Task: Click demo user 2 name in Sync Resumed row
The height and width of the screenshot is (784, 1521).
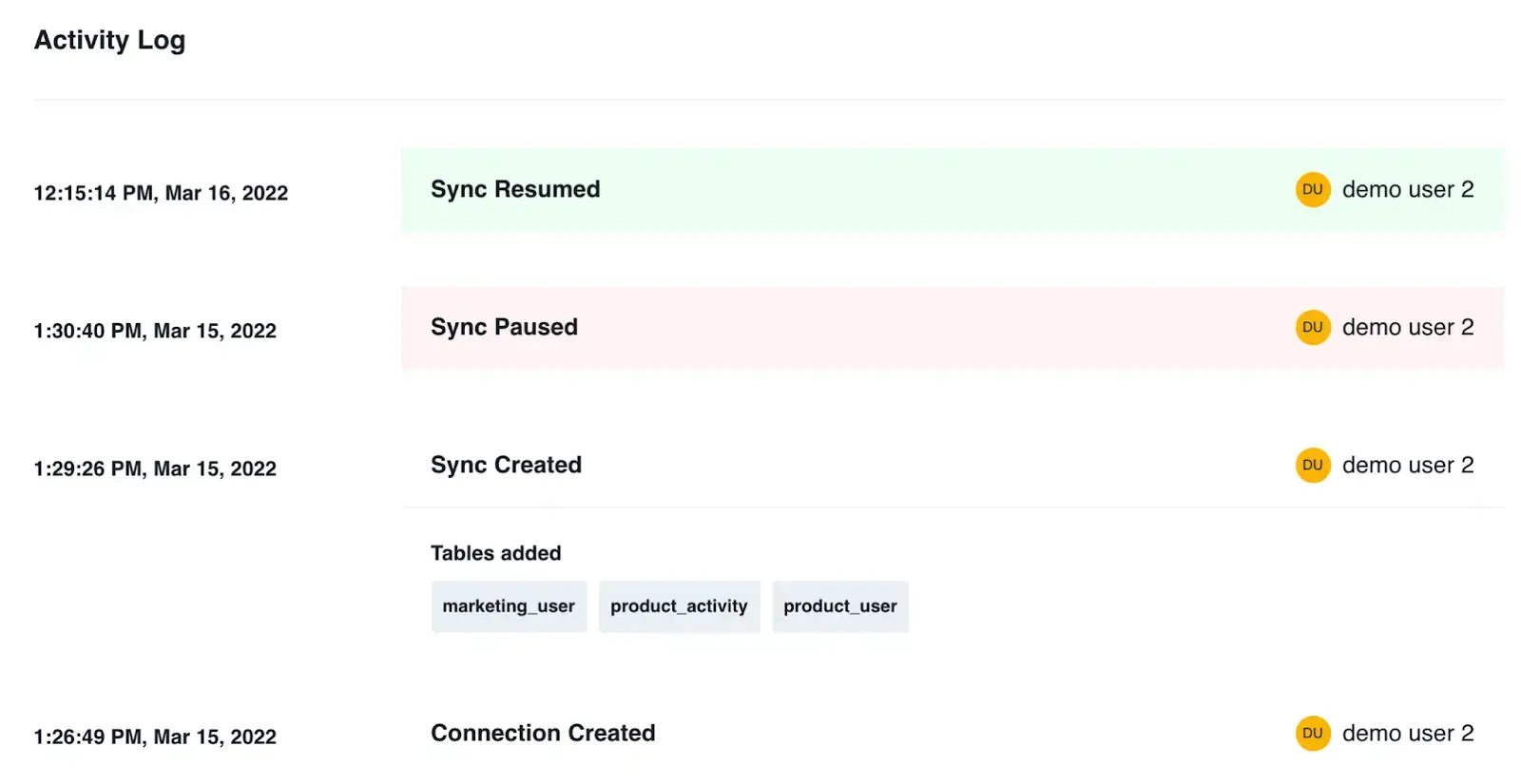Action: (1407, 189)
